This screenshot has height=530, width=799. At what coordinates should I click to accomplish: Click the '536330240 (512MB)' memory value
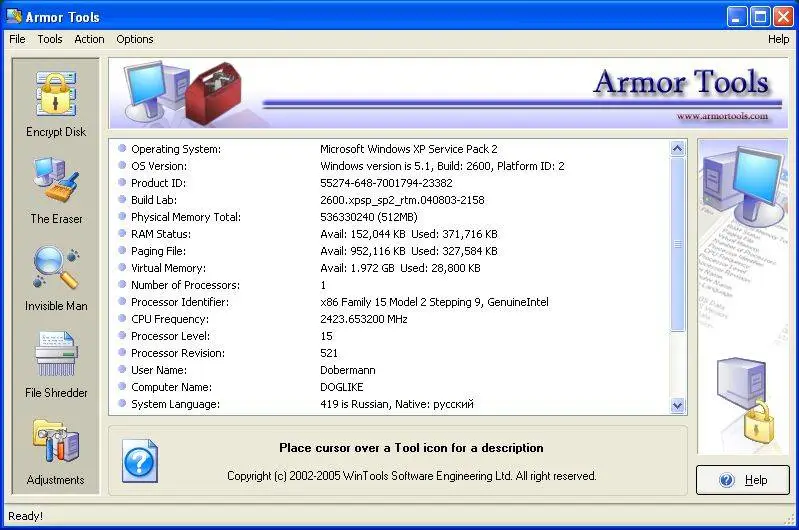pyautogui.click(x=369, y=217)
